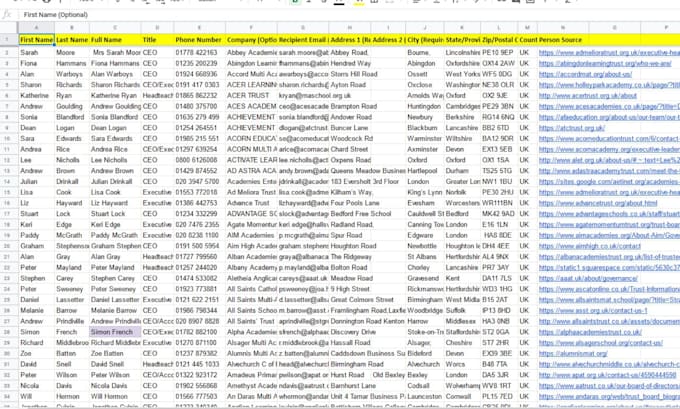This screenshot has height=409, width=680.
Task: Select last name cell 'Drinkall'
Action: [72, 182]
